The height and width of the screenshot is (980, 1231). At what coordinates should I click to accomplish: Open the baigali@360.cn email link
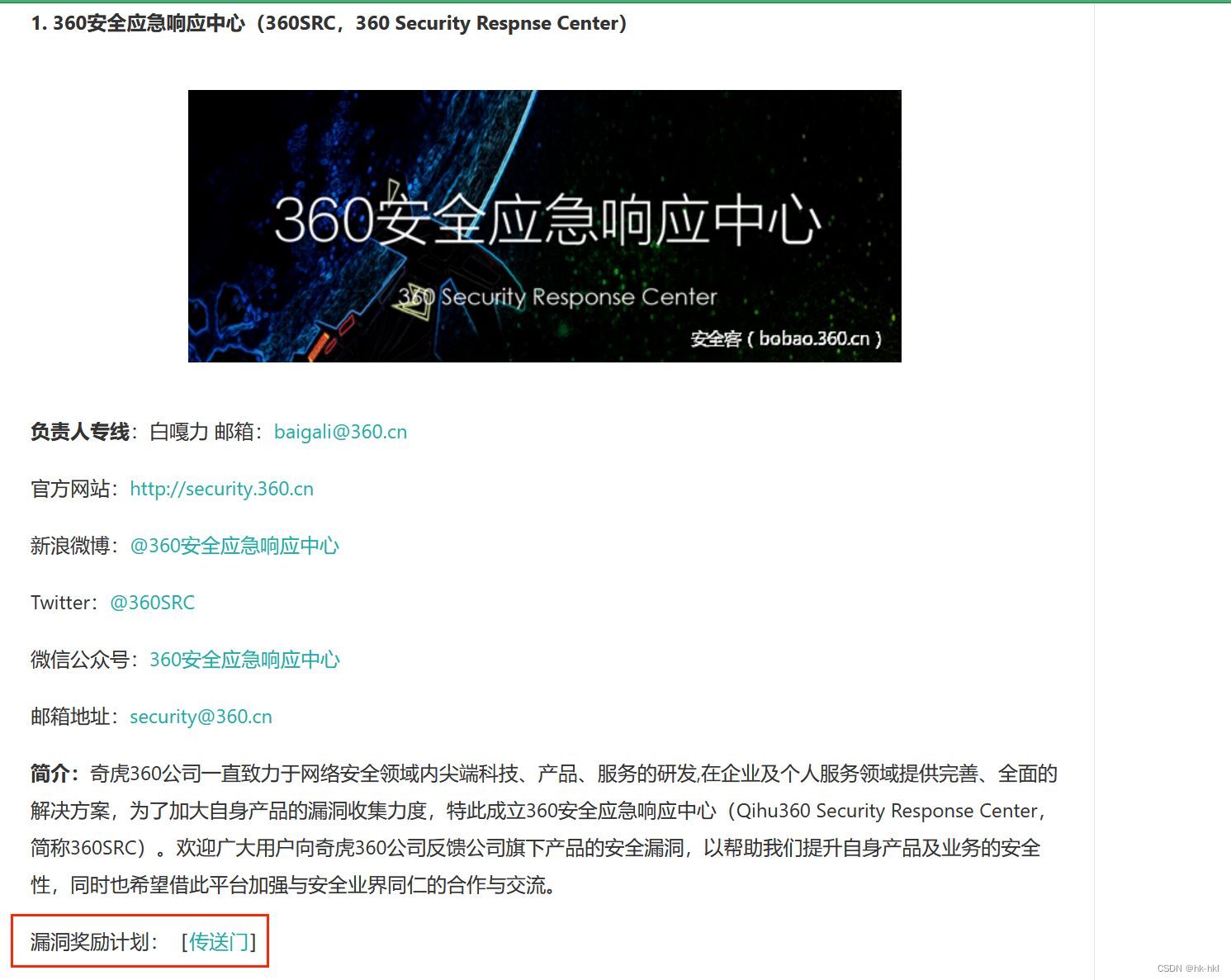[x=340, y=432]
